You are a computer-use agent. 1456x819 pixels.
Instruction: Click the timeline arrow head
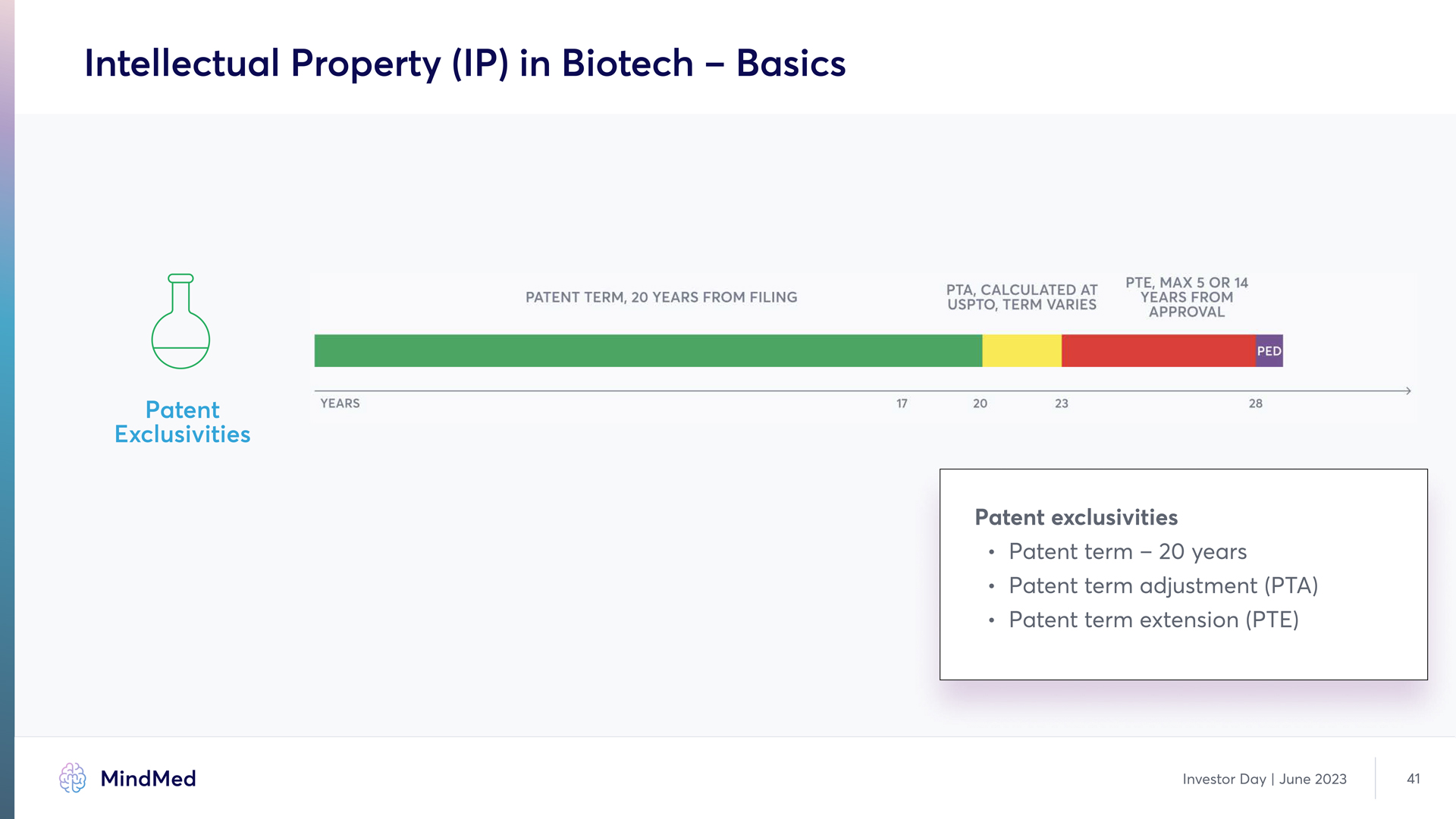coord(1407,391)
